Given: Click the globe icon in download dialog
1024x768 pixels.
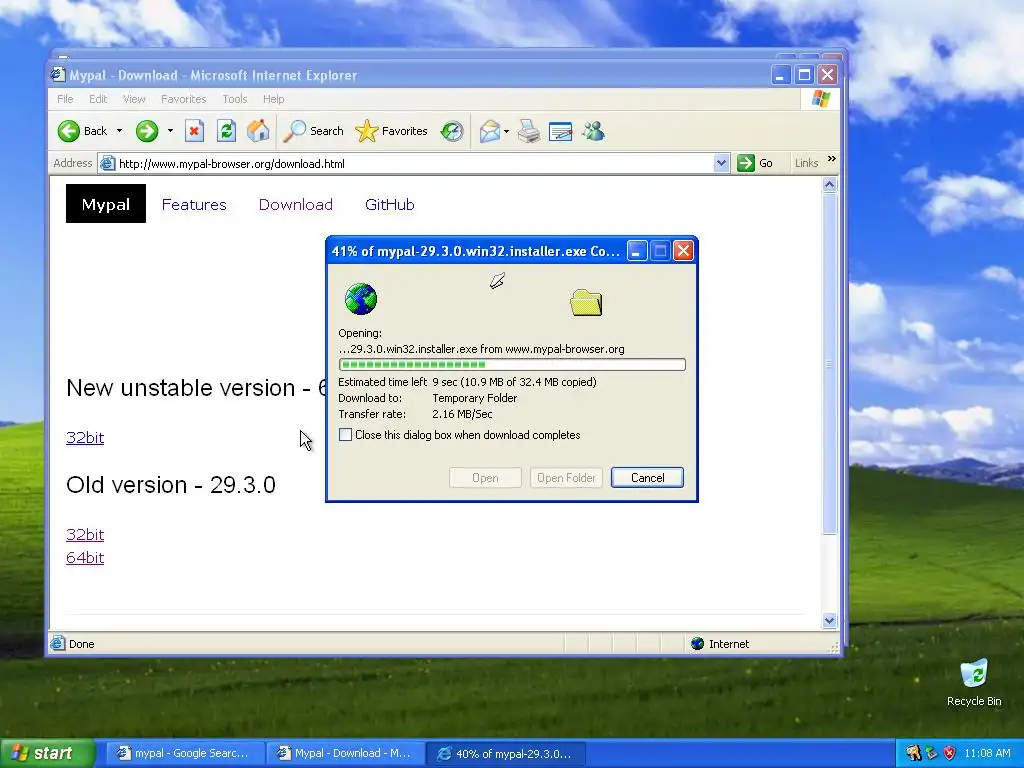Looking at the screenshot, I should coord(360,299).
